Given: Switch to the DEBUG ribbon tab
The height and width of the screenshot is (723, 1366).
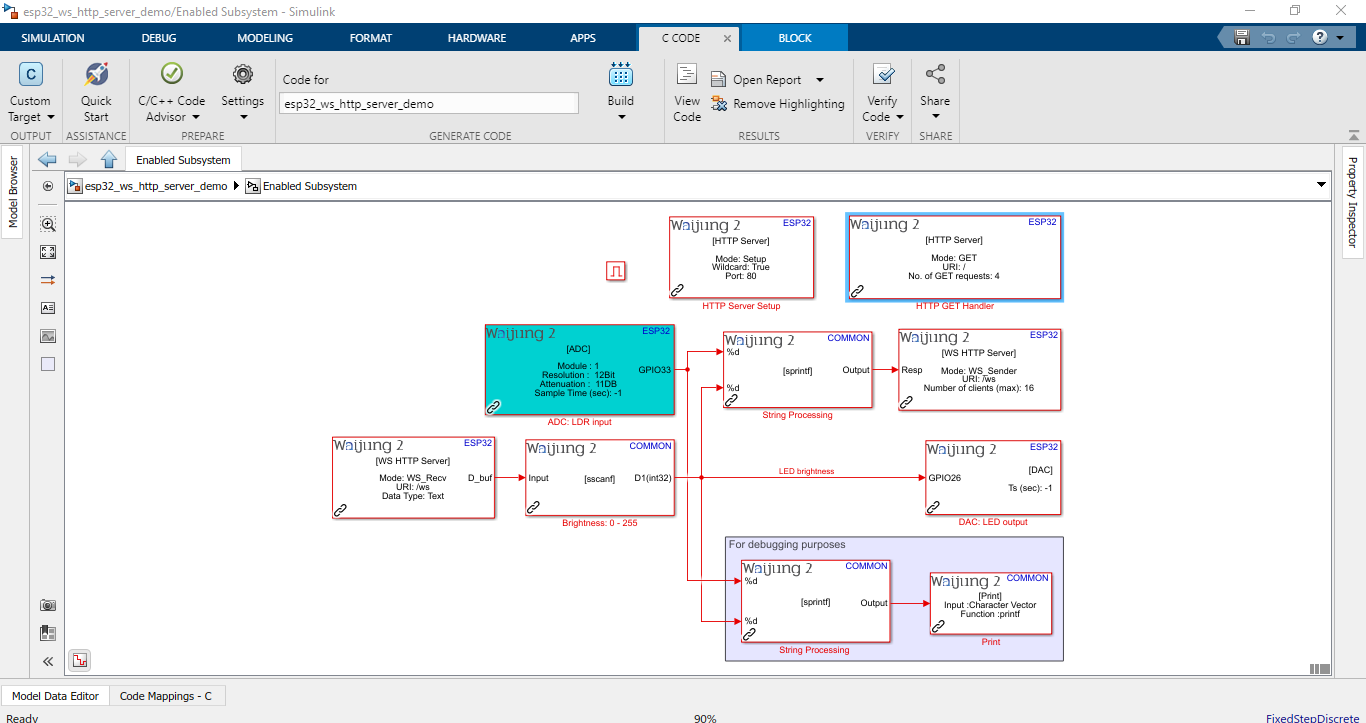Looking at the screenshot, I should (x=158, y=38).
